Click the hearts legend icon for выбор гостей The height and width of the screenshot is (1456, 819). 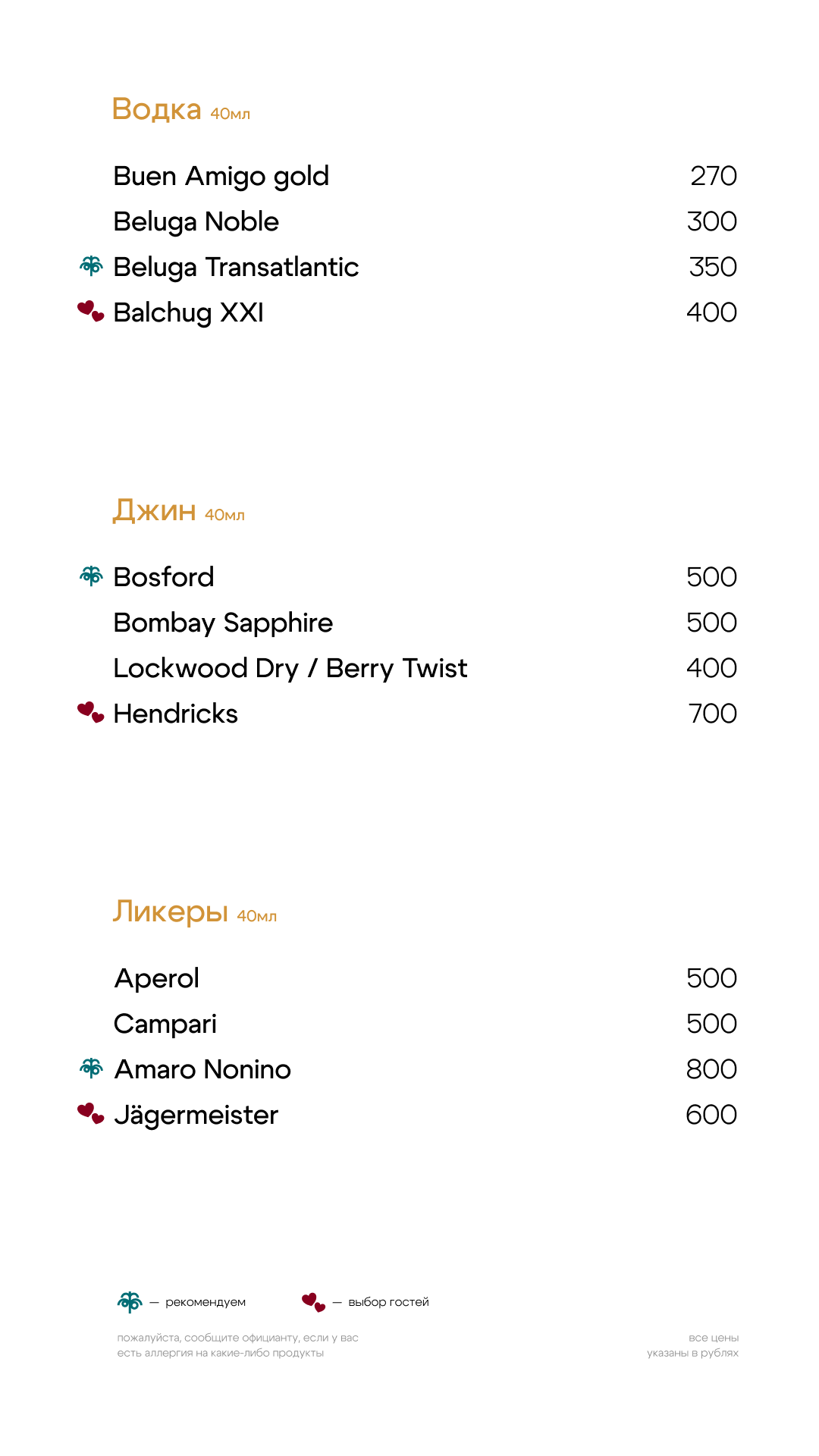(313, 1302)
